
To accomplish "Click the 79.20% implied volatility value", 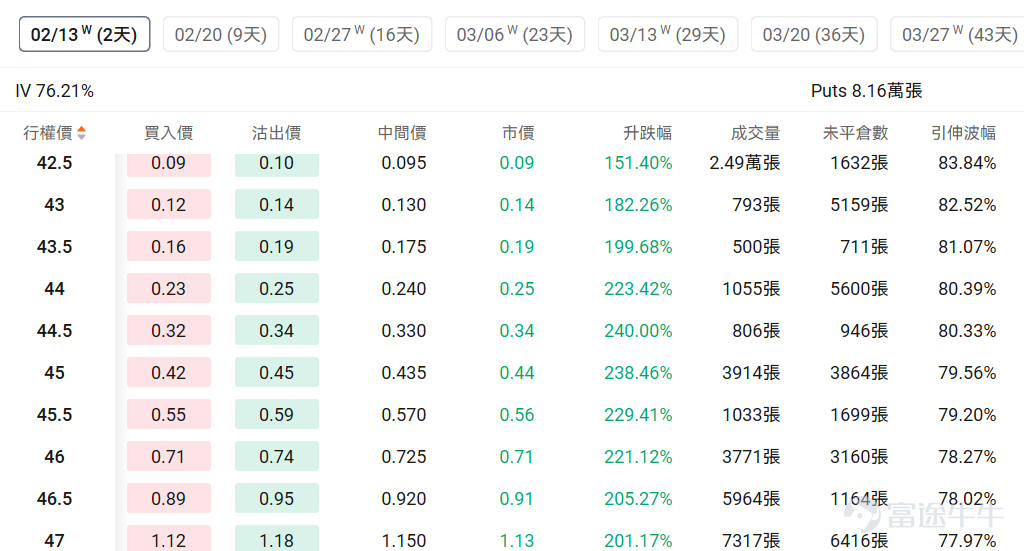I will click(x=967, y=414).
